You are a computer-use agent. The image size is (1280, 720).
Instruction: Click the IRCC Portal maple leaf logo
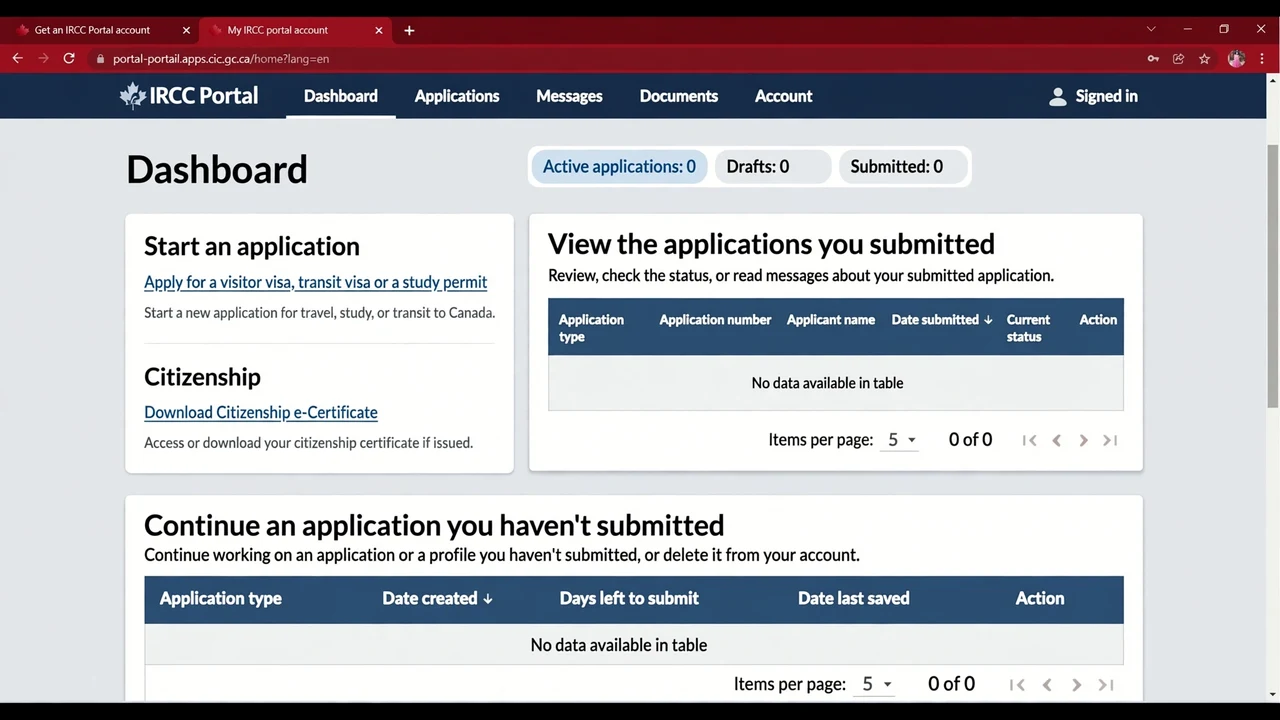[x=133, y=96]
